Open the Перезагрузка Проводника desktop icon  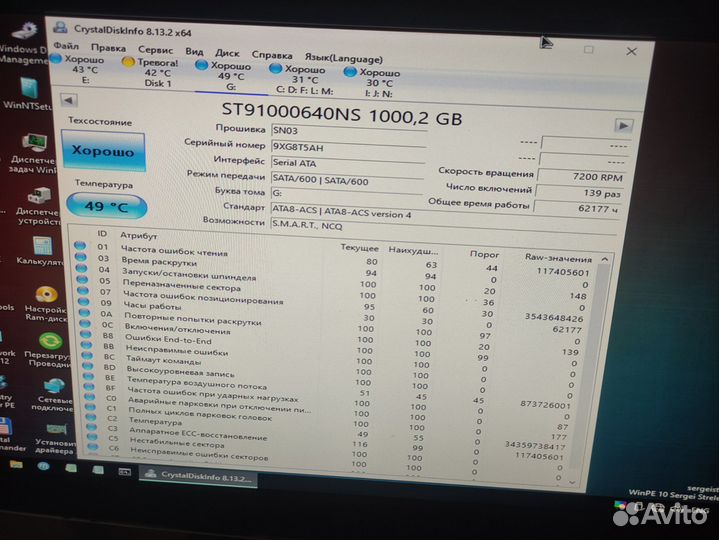point(48,350)
